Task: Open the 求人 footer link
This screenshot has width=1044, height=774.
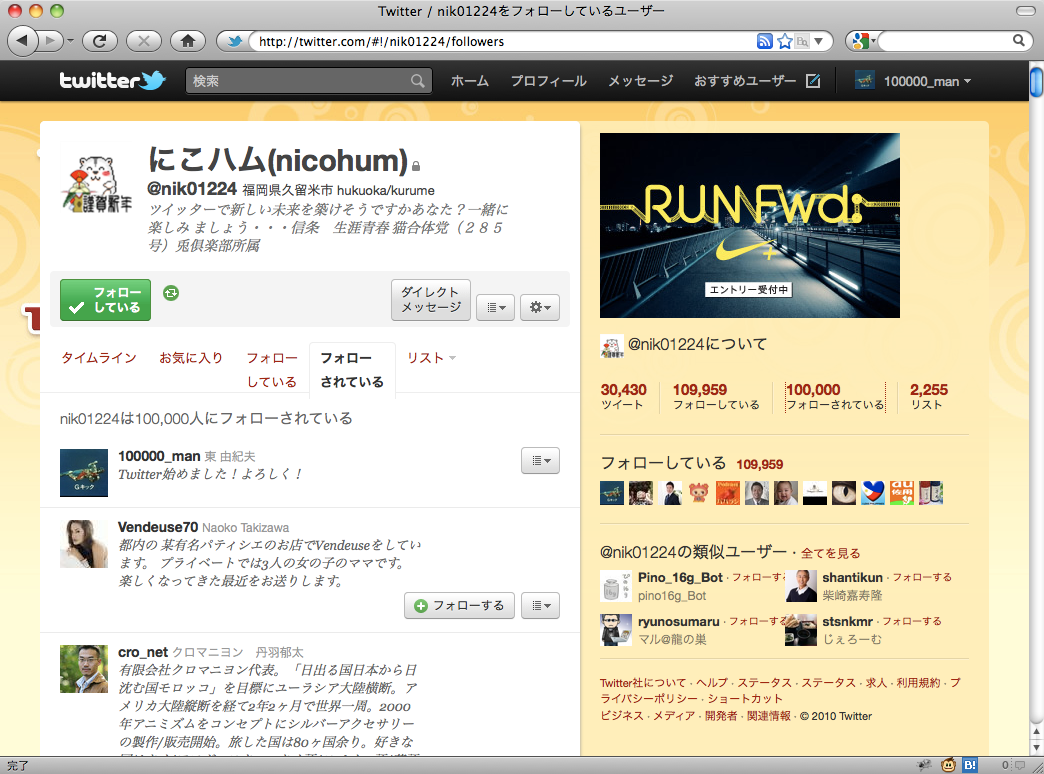Action: tap(876, 682)
